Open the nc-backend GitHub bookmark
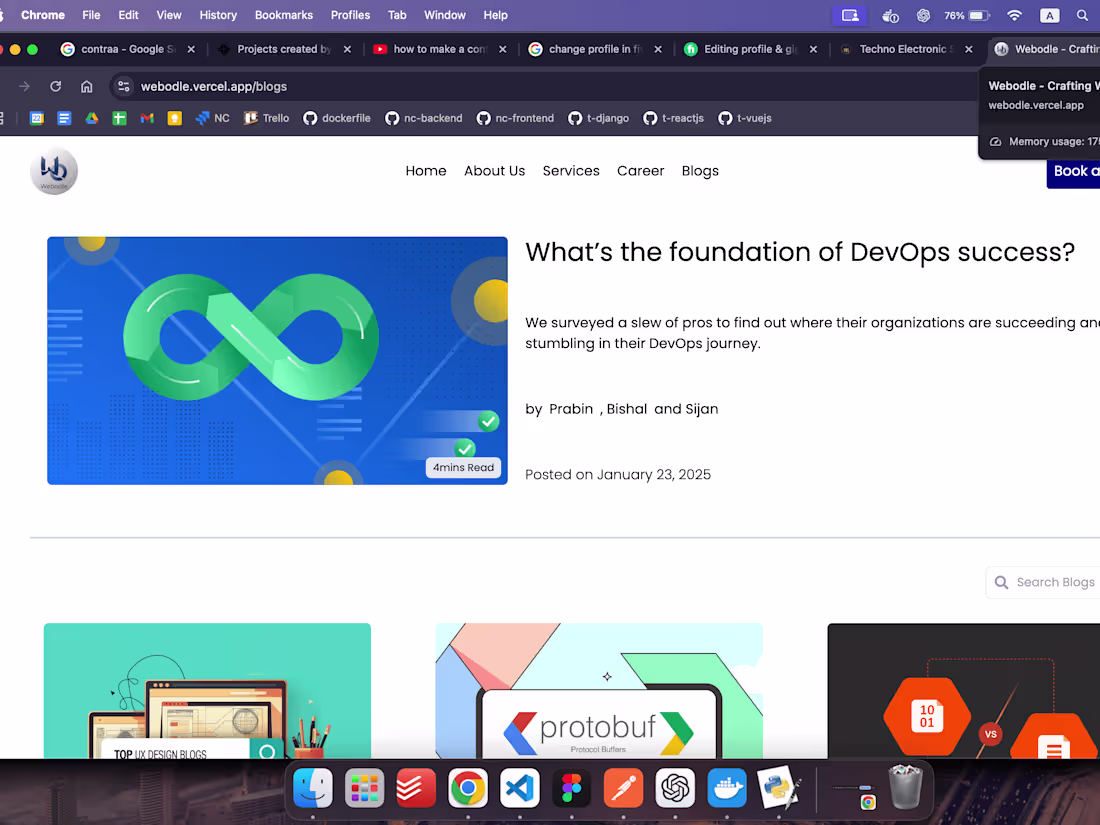 (x=424, y=118)
